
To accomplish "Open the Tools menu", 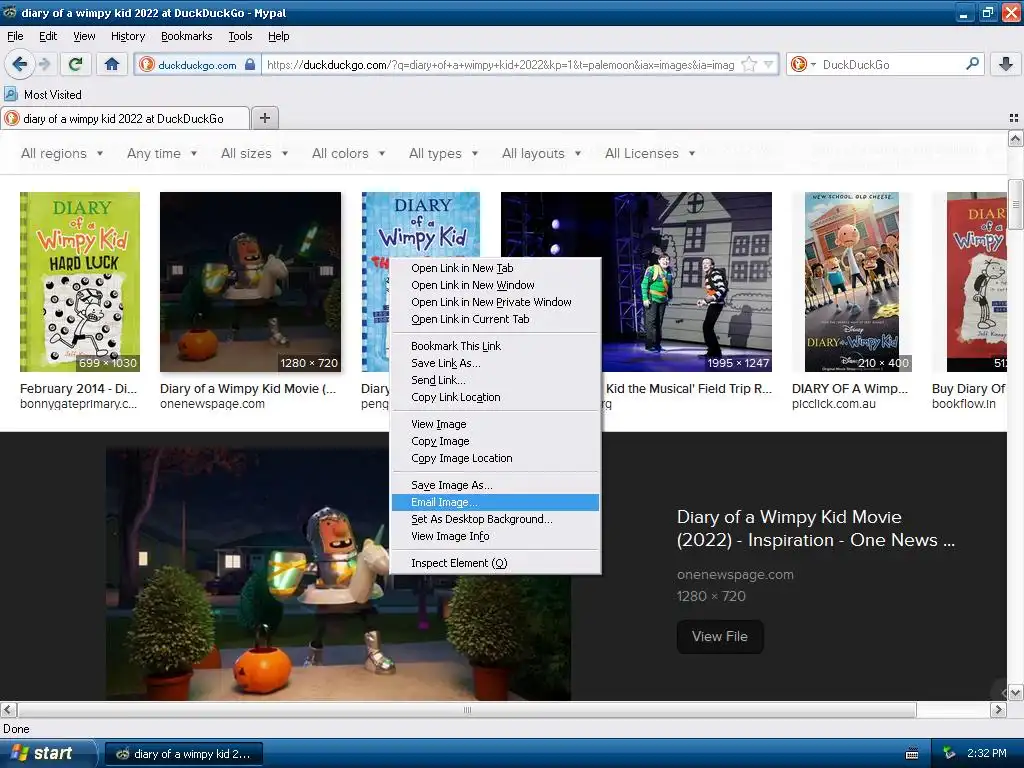I will click(x=240, y=36).
